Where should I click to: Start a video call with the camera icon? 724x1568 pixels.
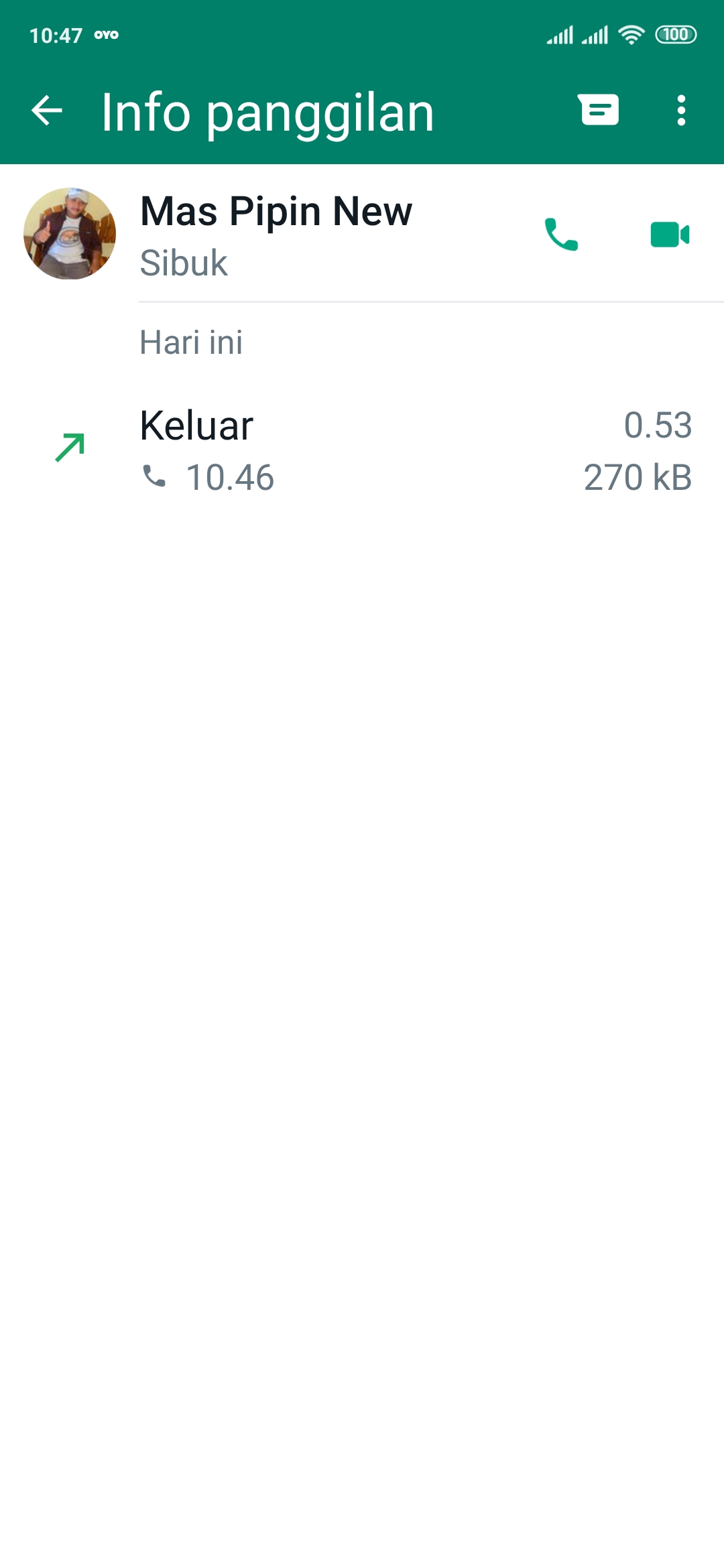coord(670,235)
